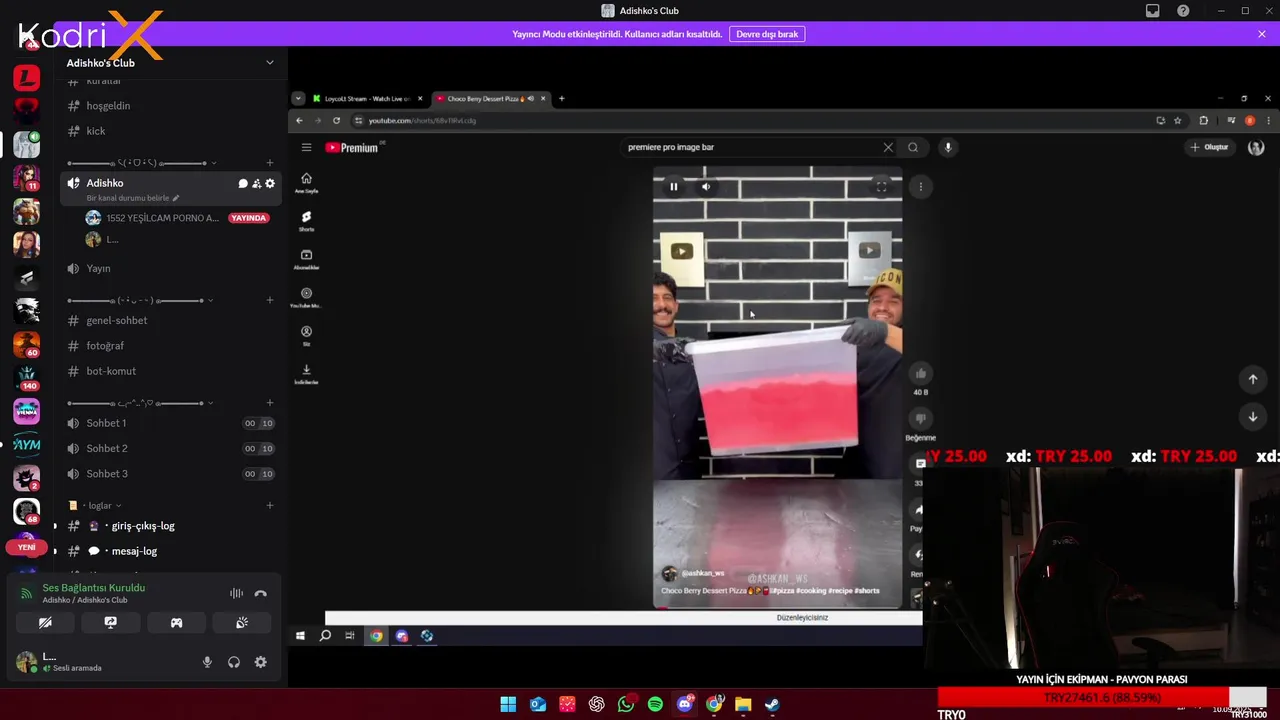
Task: Open the noise suppression waveform icon
Action: tap(236, 593)
